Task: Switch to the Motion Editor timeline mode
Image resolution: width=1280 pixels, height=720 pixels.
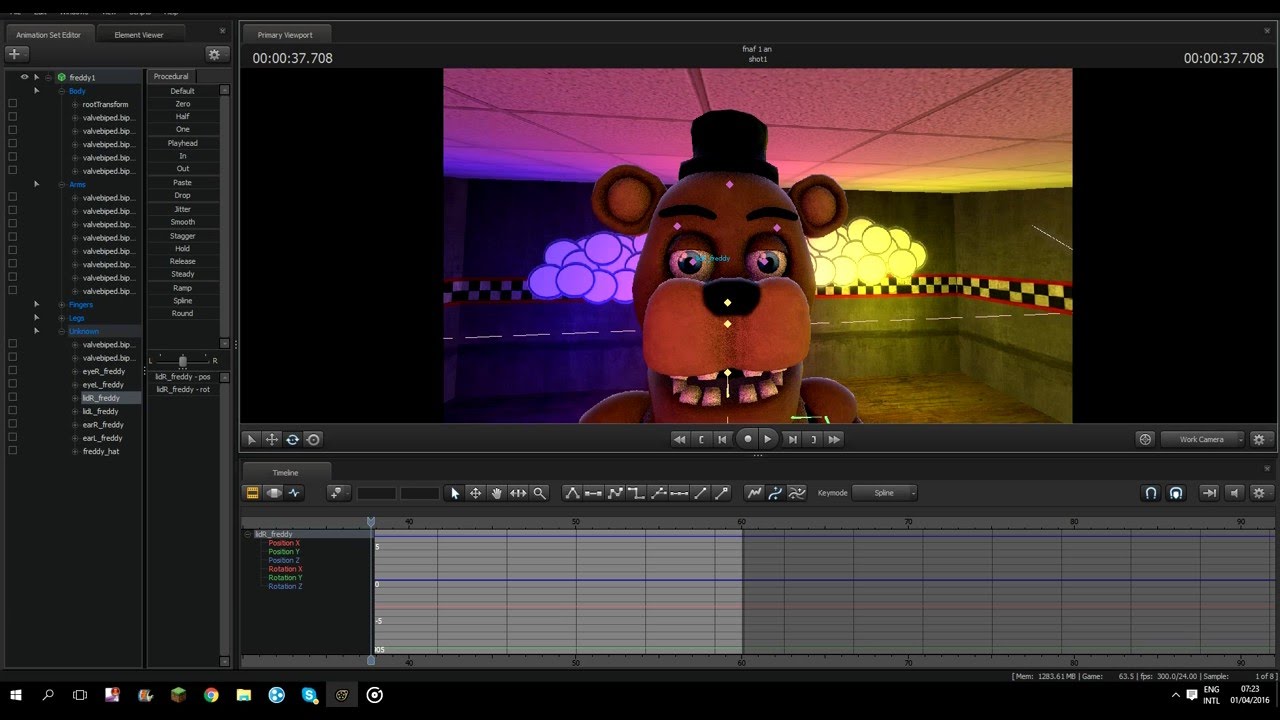Action: (273, 493)
